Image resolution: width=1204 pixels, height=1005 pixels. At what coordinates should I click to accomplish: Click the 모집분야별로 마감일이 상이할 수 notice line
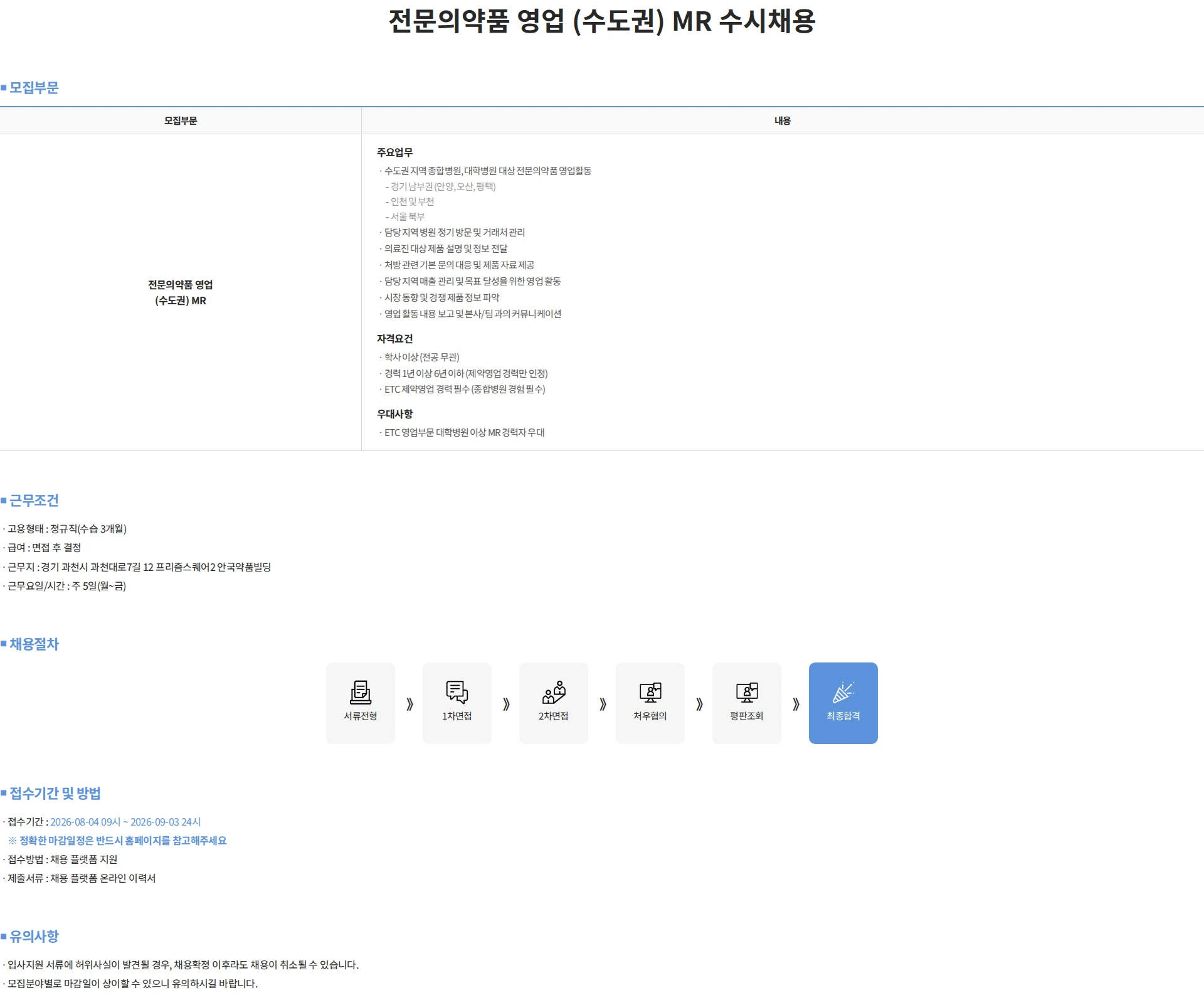pyautogui.click(x=130, y=984)
